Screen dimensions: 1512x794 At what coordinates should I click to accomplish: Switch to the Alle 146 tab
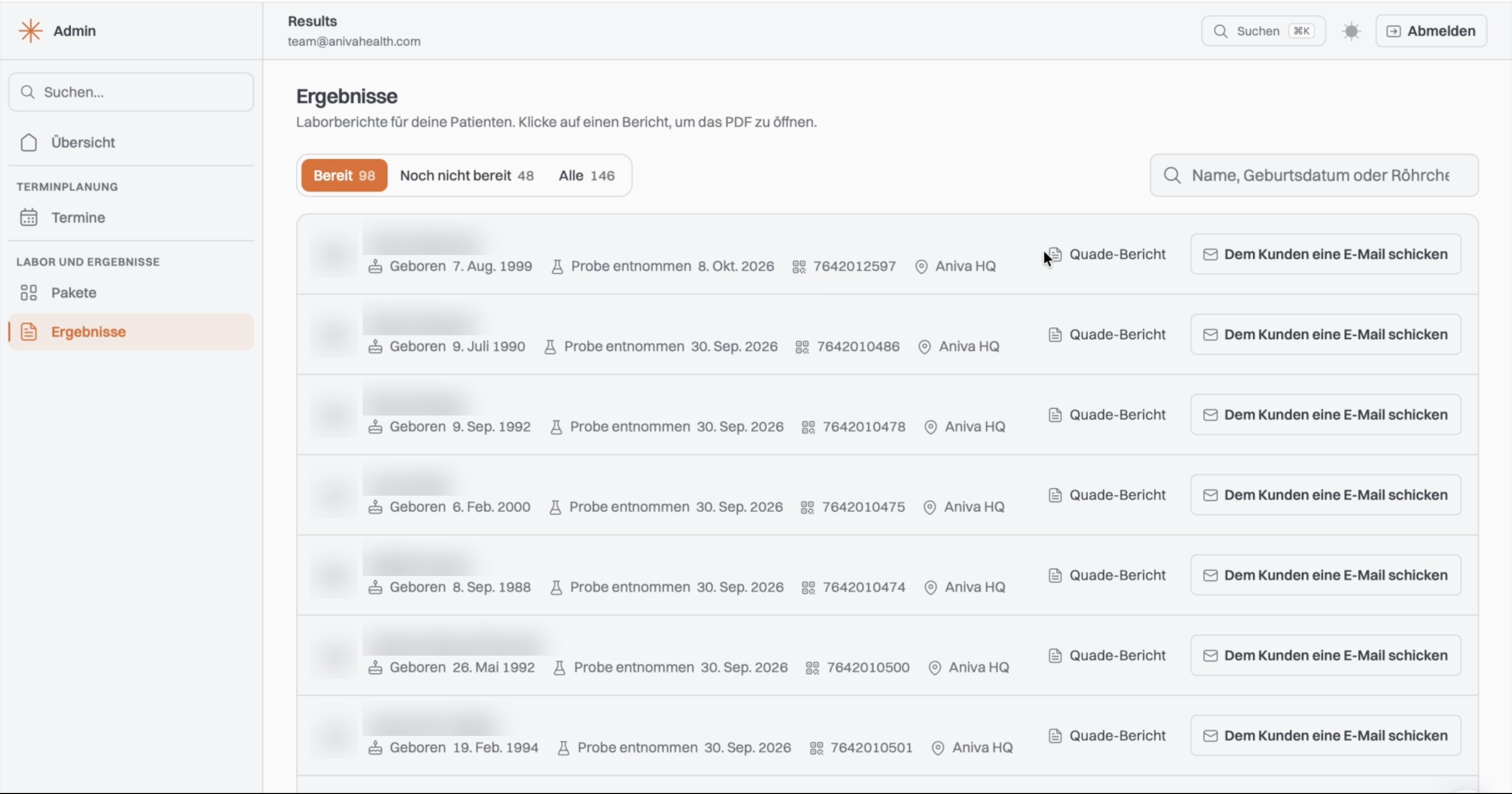(586, 175)
